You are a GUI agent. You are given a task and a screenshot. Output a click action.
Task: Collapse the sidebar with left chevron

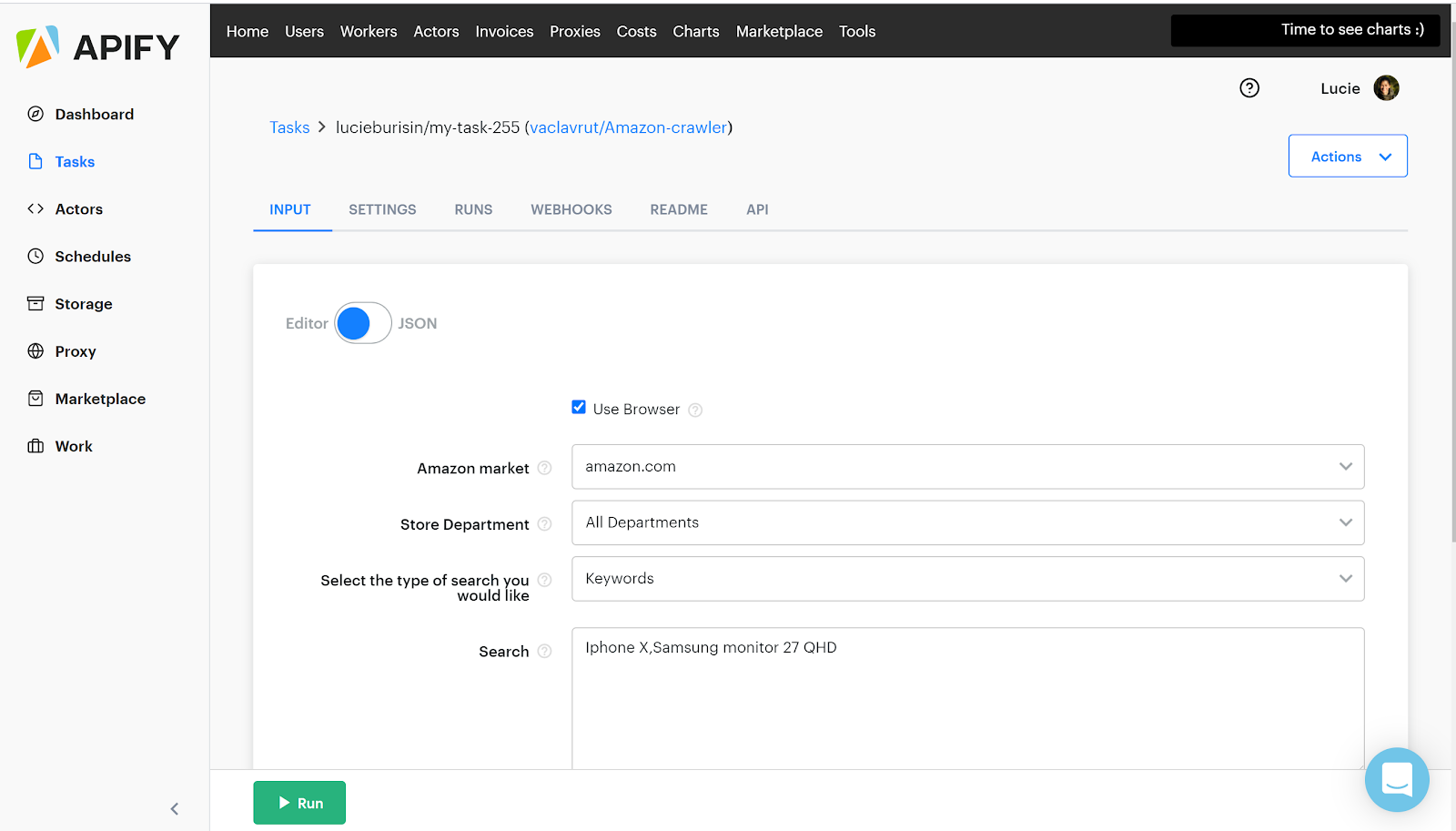pos(175,808)
